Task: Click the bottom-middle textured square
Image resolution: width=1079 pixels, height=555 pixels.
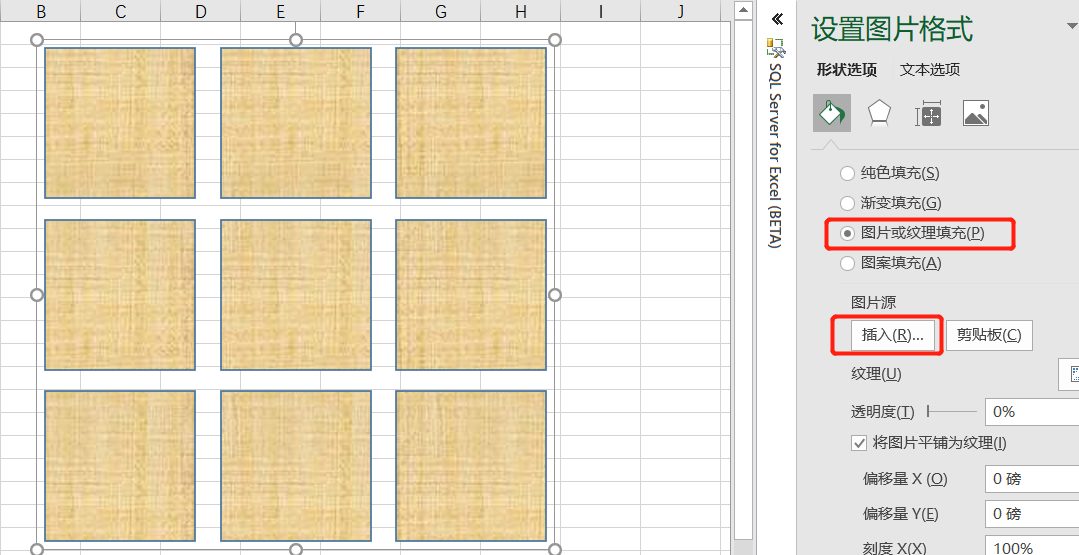Action: click(296, 466)
